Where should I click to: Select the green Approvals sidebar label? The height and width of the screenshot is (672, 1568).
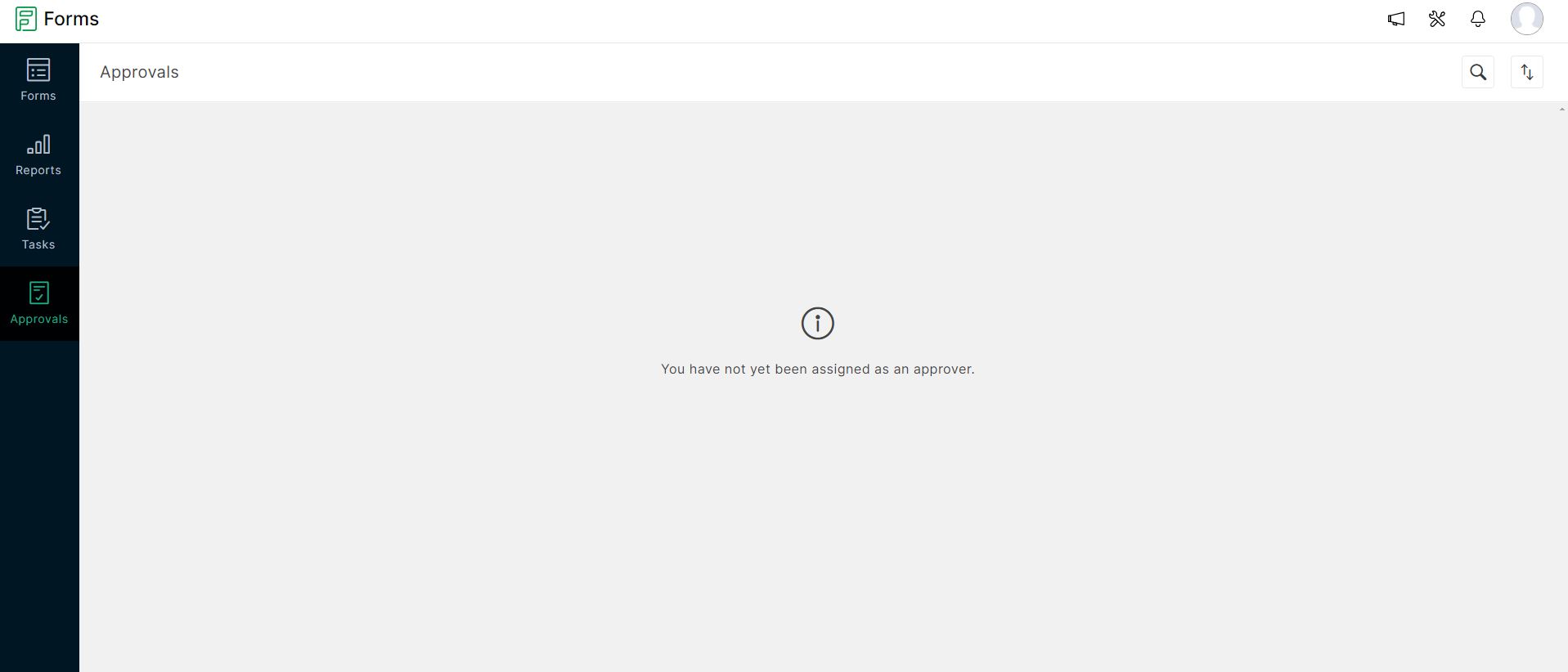pos(39,319)
